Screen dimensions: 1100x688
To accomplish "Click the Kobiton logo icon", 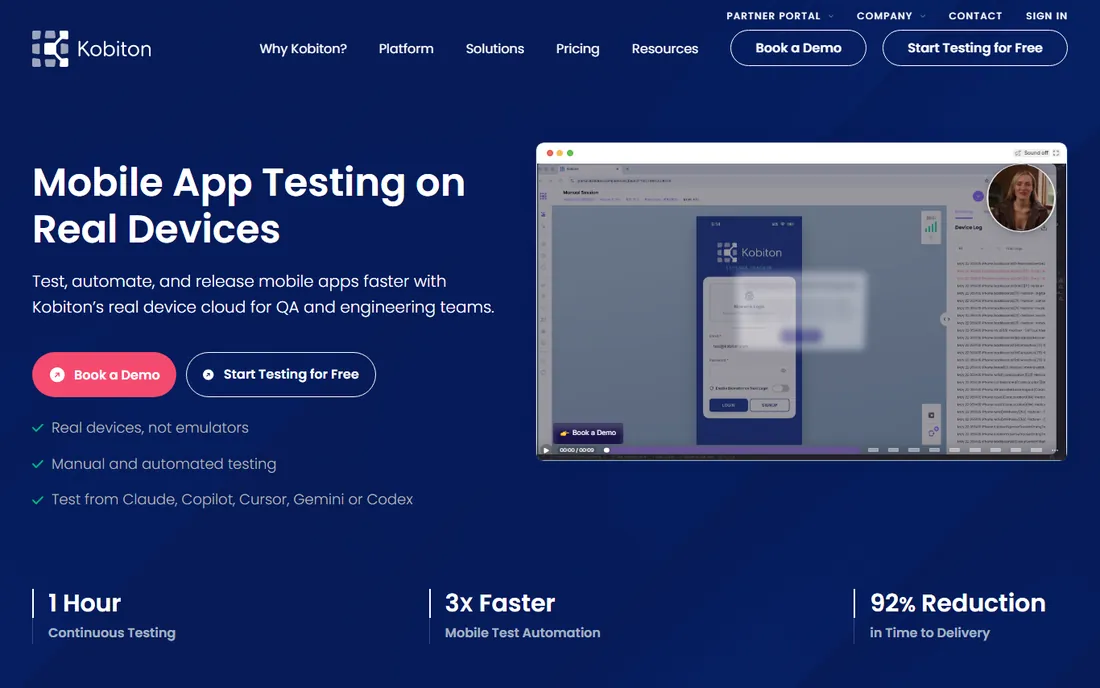I will point(51,48).
